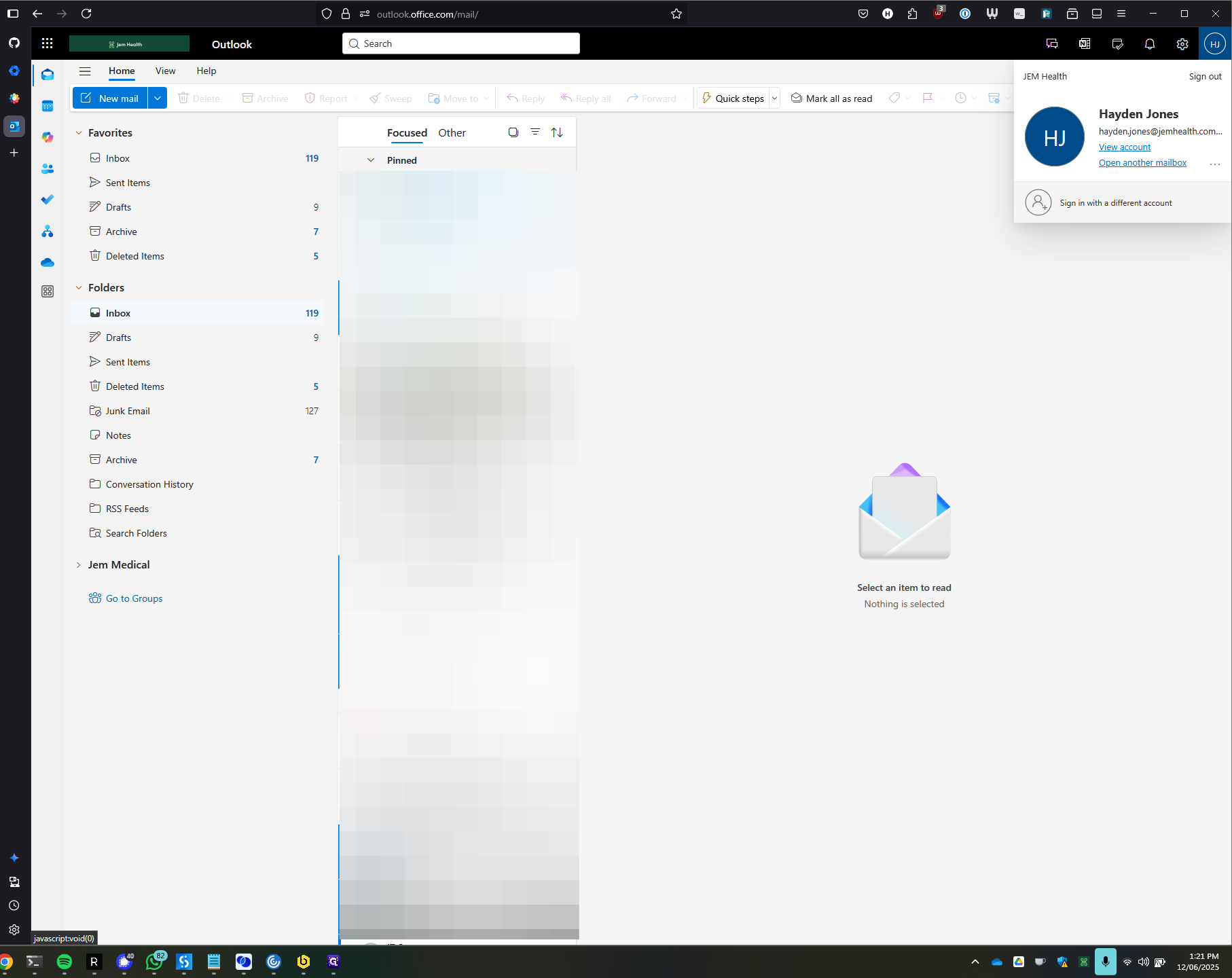The image size is (1232, 978).
Task: Switch to the Help ribbon tab
Action: click(x=206, y=71)
